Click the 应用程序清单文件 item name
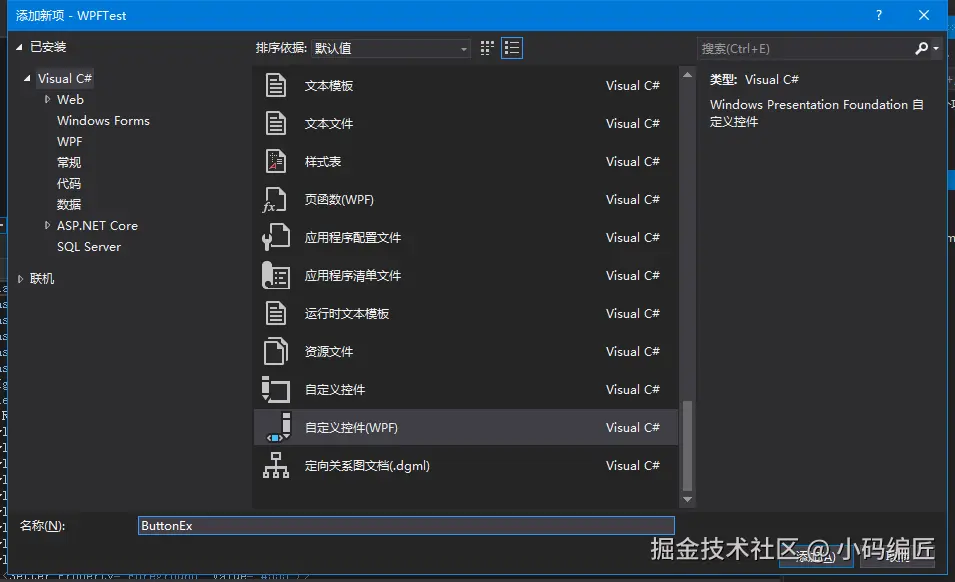Screen dimensions: 955x582 point(353,276)
